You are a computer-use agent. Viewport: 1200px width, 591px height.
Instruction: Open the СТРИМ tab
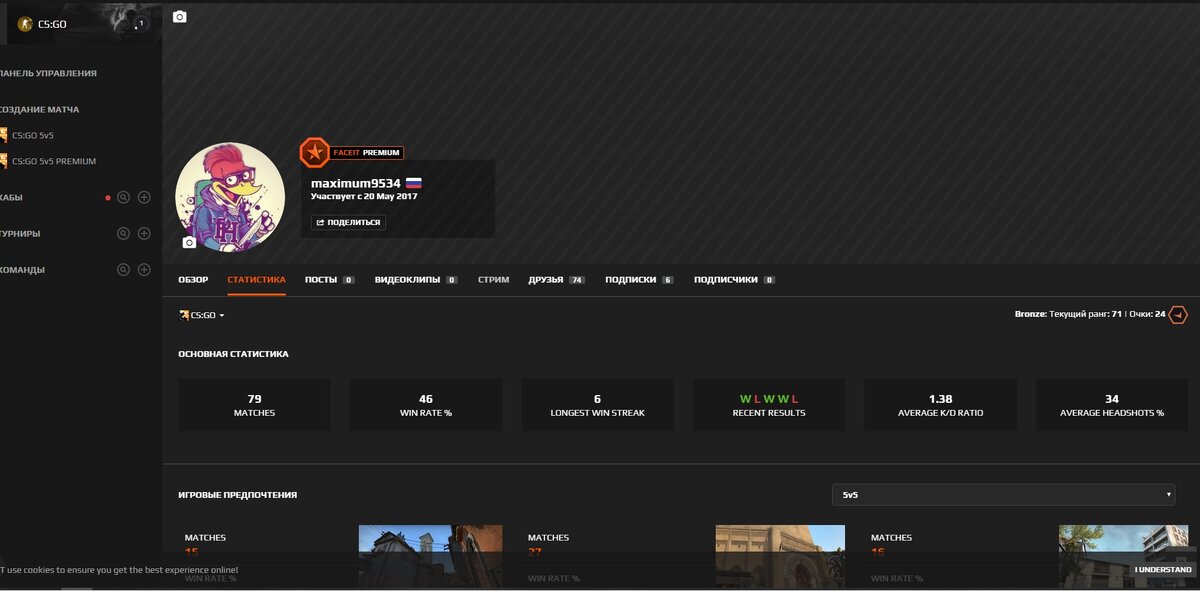pyautogui.click(x=493, y=279)
